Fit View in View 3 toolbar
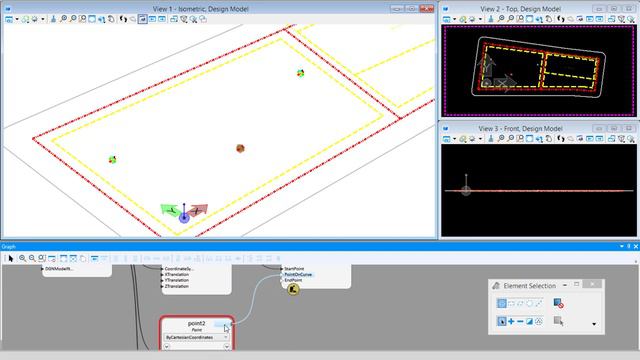The width and height of the screenshot is (640, 360). (529, 139)
